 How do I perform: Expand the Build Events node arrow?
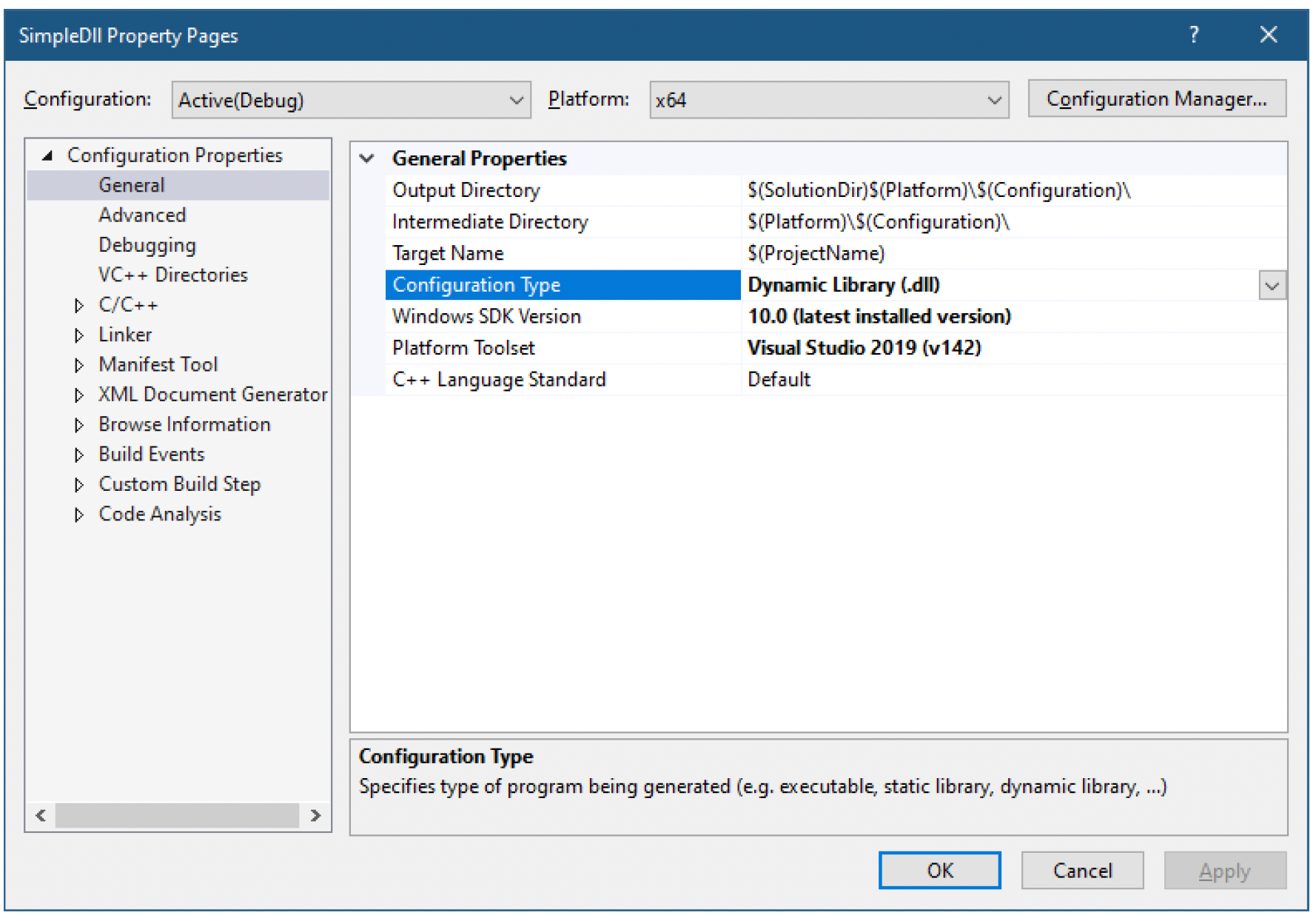[x=79, y=455]
